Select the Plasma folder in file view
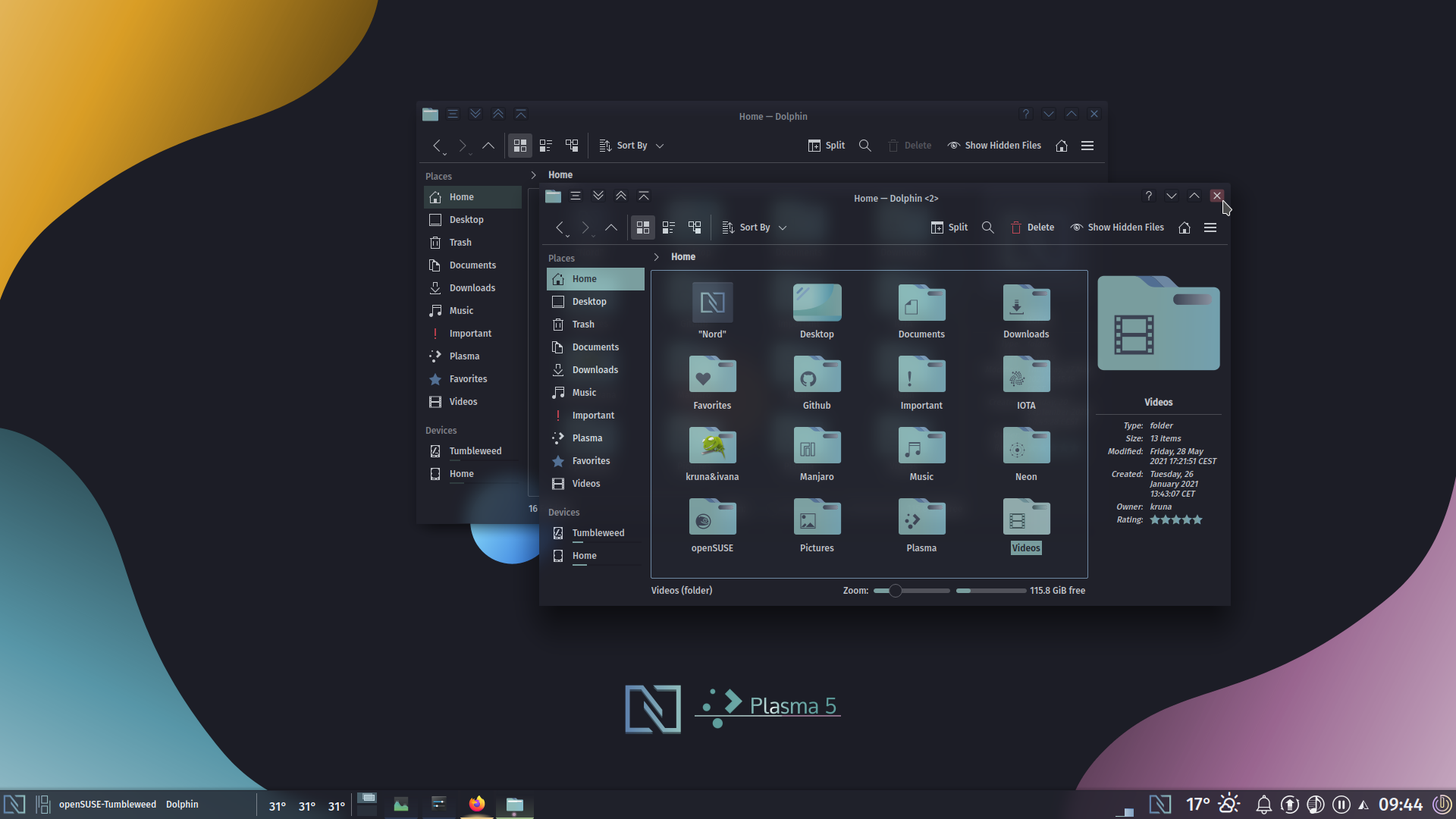The height and width of the screenshot is (819, 1456). coord(921,516)
